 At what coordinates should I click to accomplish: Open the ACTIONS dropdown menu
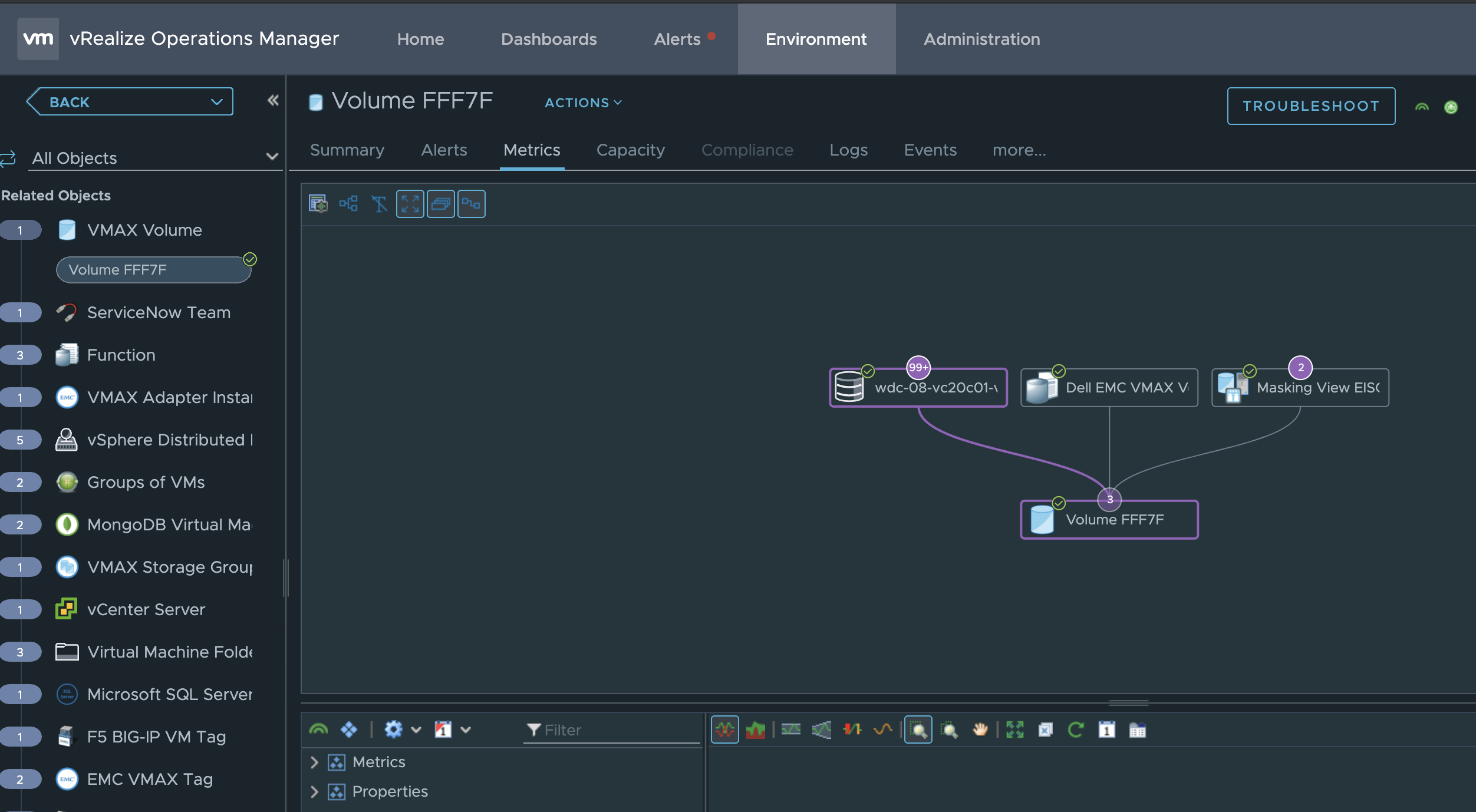pos(583,103)
